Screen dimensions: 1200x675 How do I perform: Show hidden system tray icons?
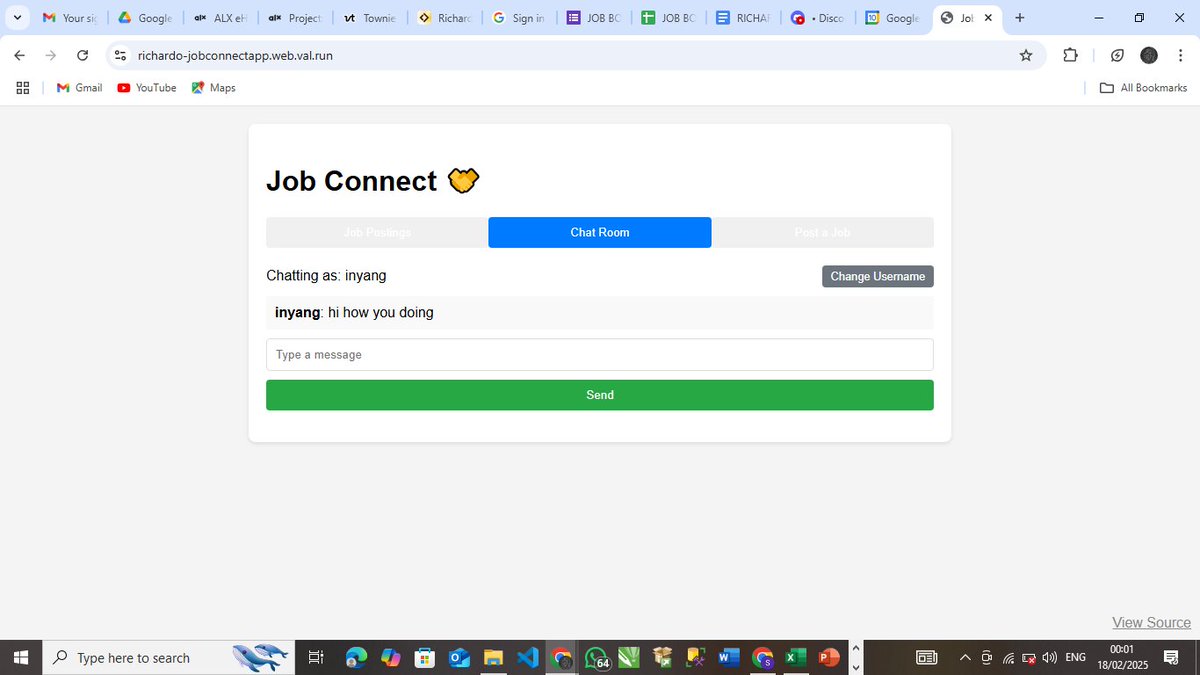coord(965,657)
